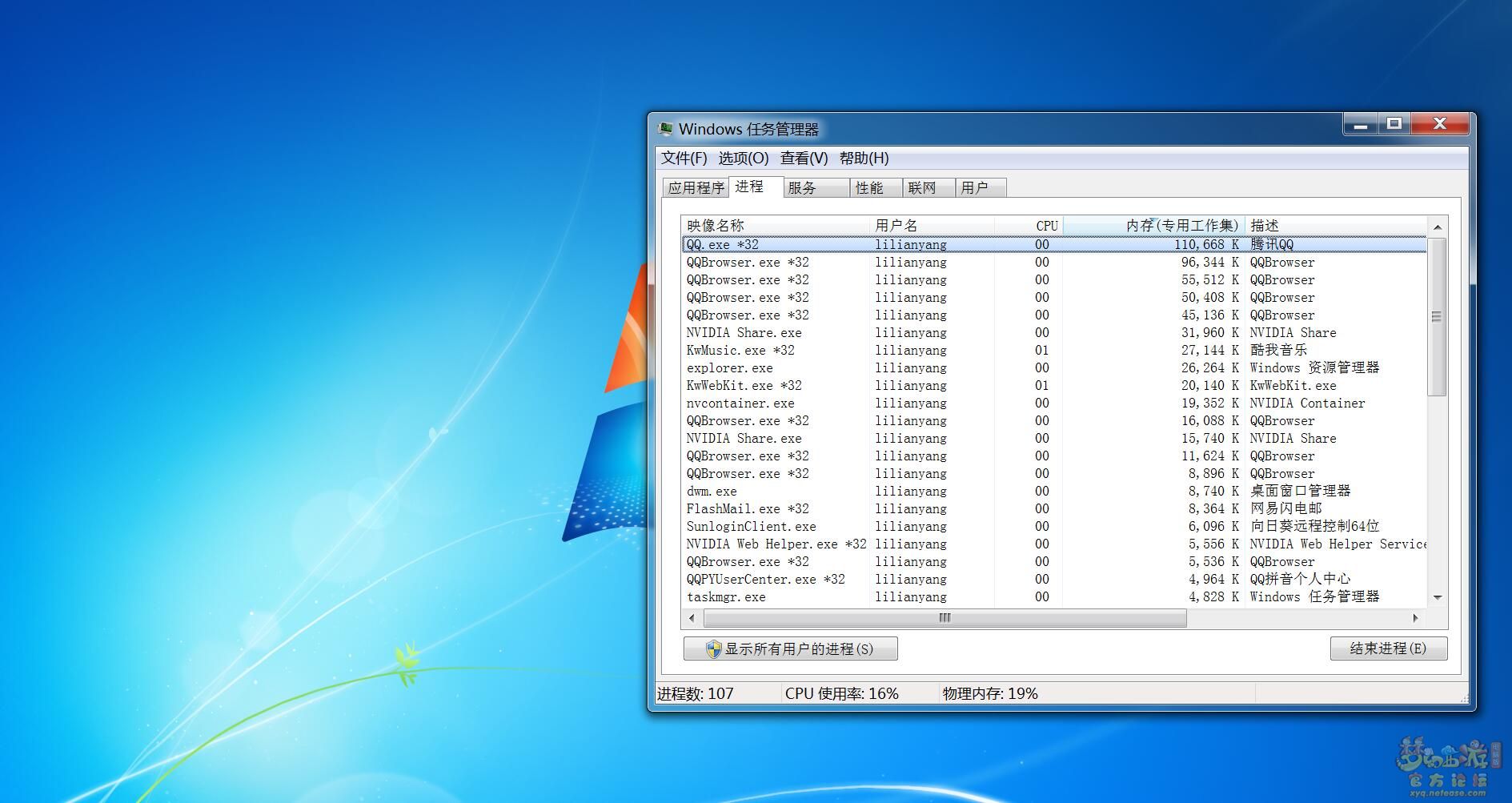Select the QQ.exe *32 process row

(x=1054, y=245)
